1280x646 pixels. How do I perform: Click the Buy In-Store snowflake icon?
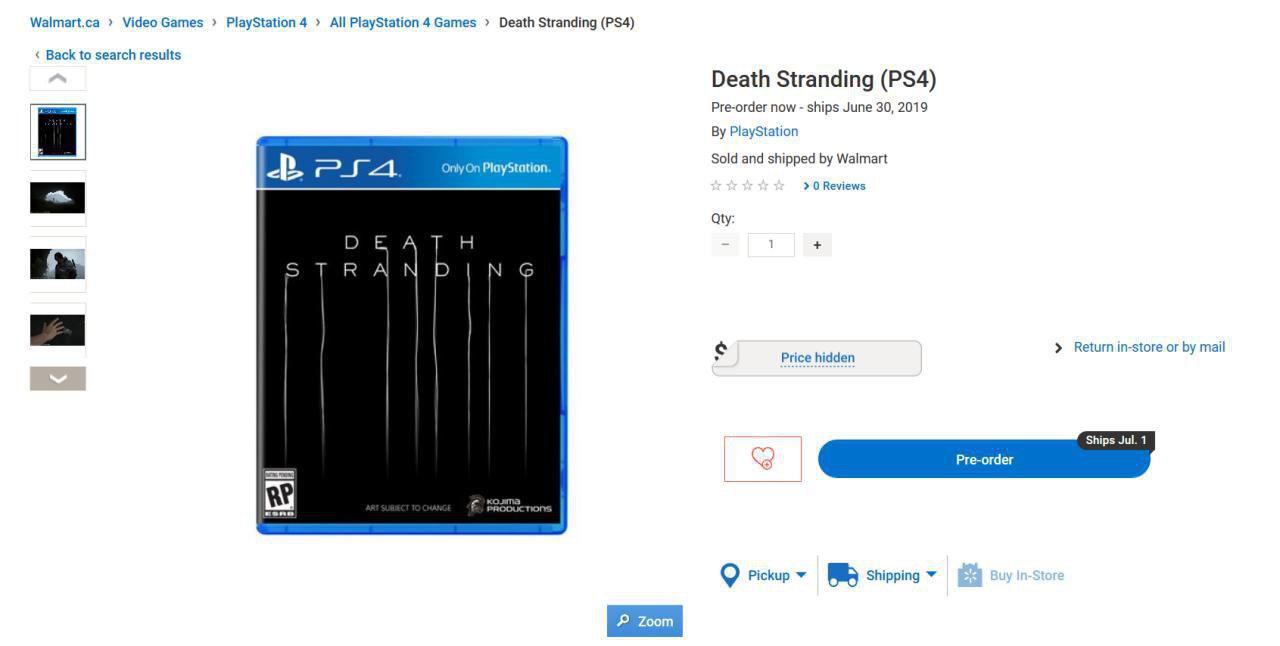tap(968, 575)
